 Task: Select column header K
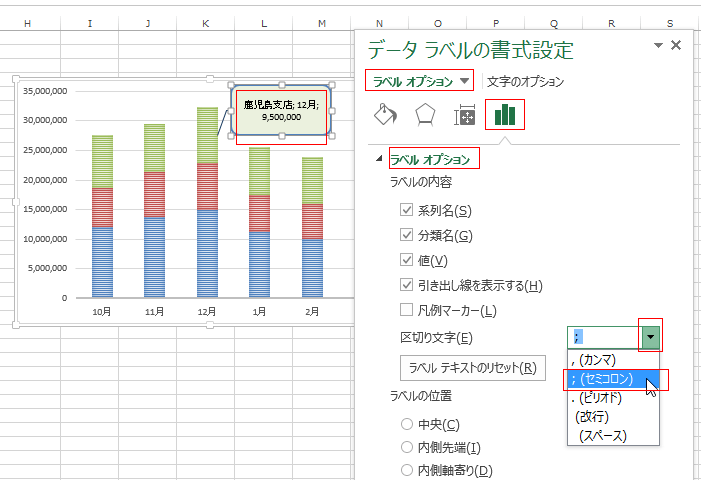coord(206,24)
